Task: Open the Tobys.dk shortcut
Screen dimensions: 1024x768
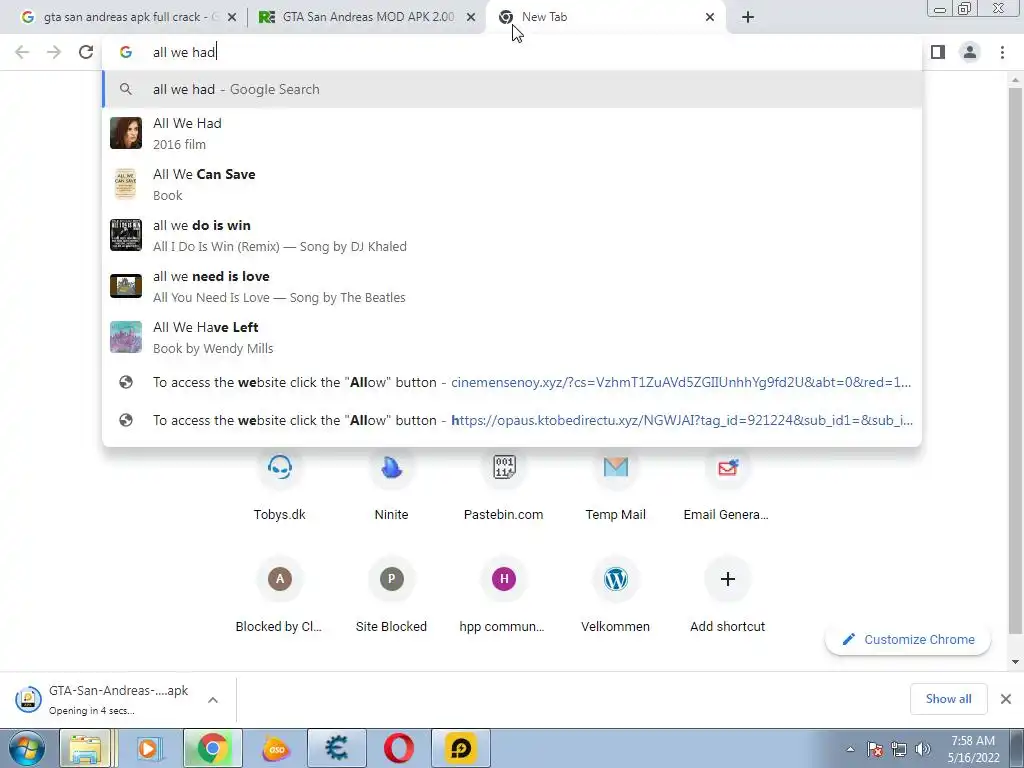Action: 280,485
